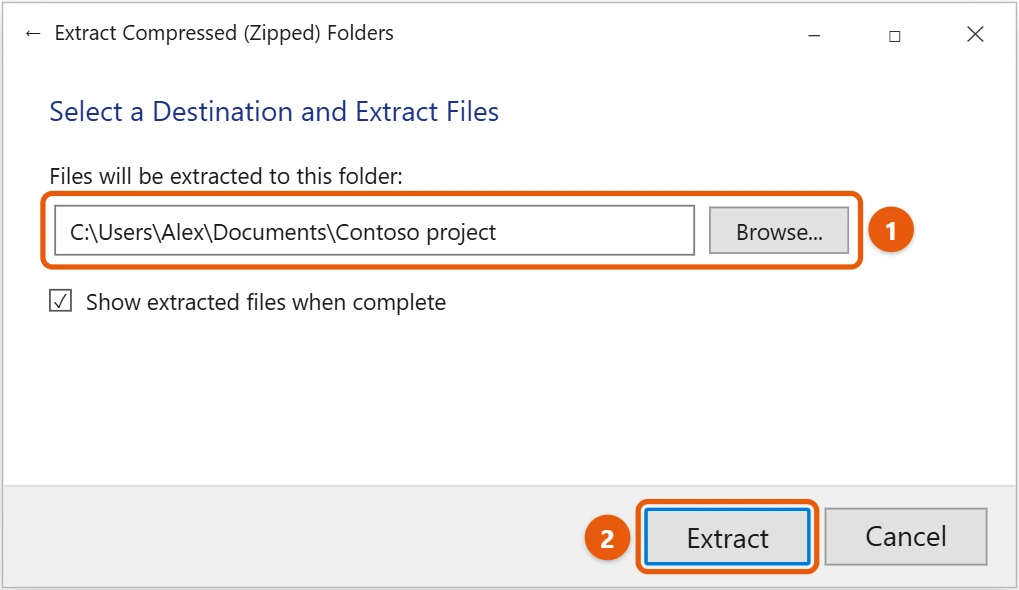Click the destination folder path field
This screenshot has height=590, width=1019.
pos(374,231)
